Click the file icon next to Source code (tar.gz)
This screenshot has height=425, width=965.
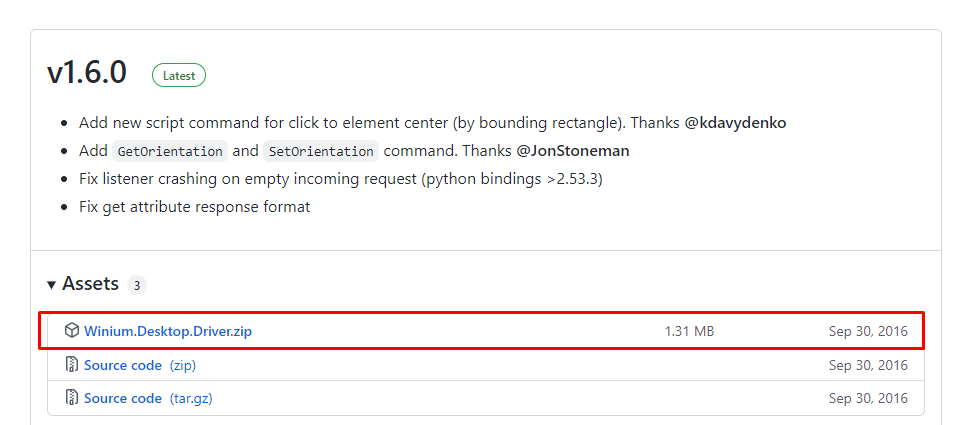point(71,398)
